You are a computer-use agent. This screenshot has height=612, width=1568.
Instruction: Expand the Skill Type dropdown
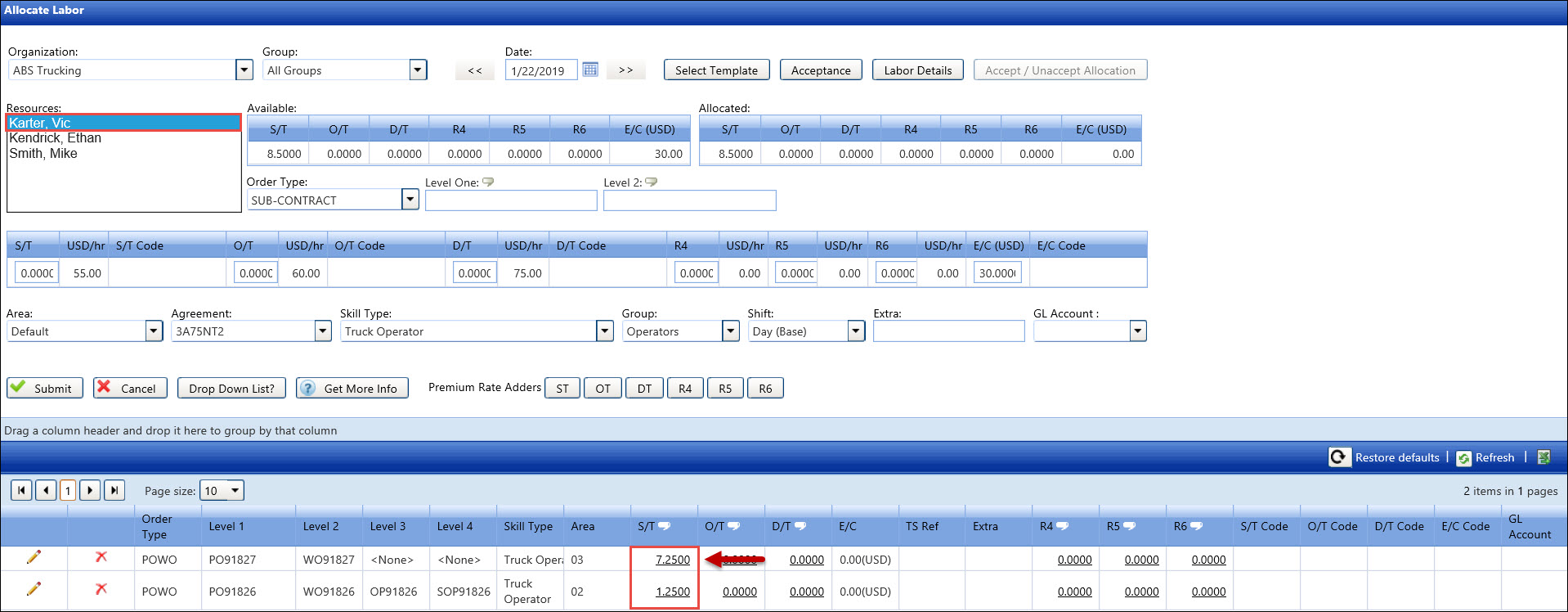604,331
